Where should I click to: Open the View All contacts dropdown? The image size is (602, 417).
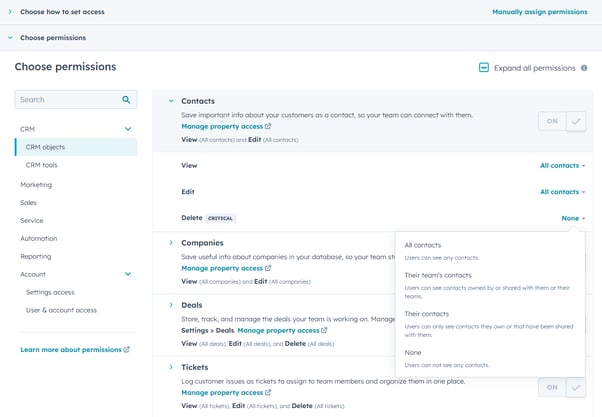(562, 165)
